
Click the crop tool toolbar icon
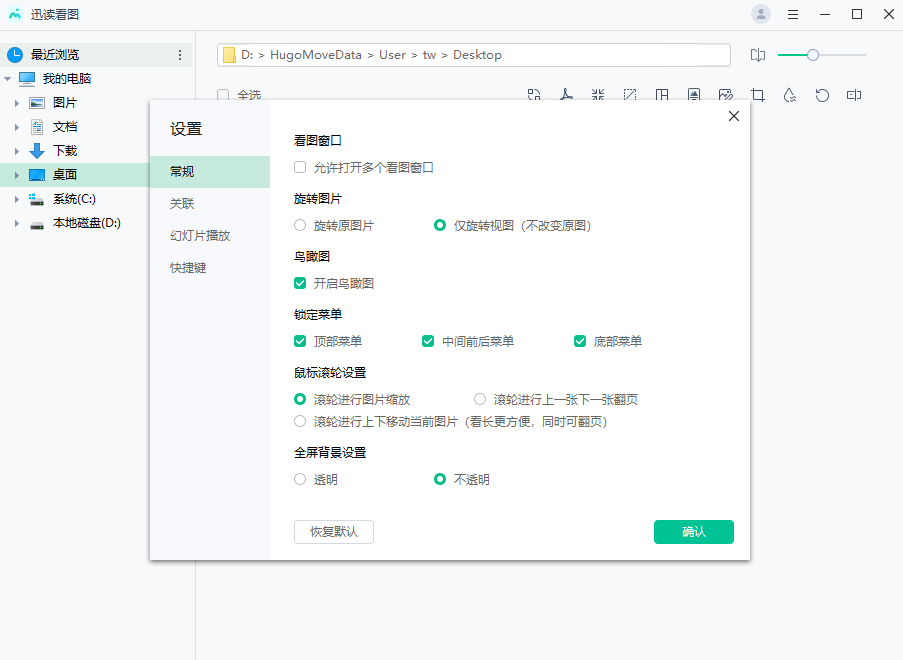tap(758, 95)
